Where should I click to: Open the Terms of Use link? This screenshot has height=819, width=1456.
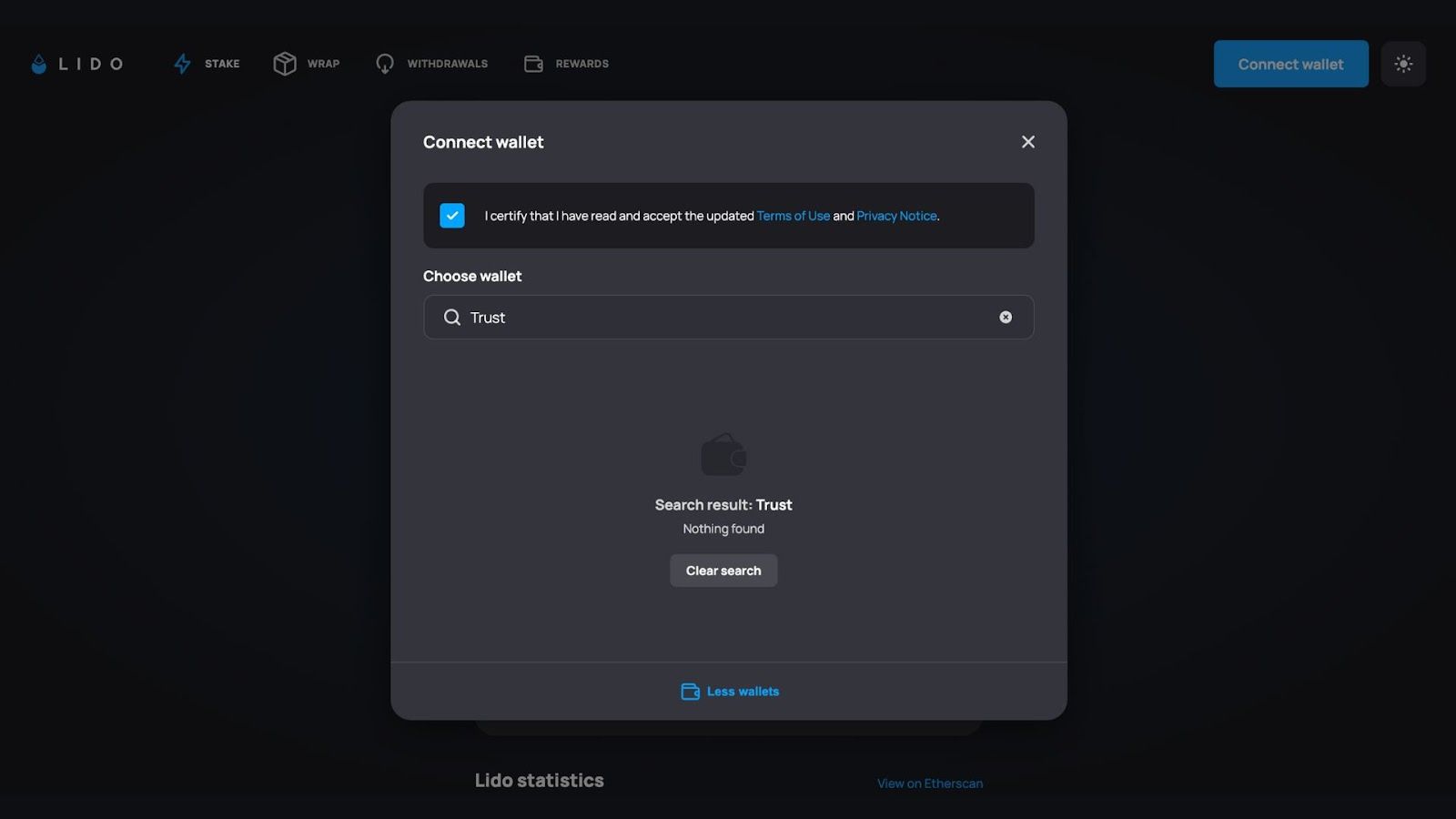coord(794,216)
